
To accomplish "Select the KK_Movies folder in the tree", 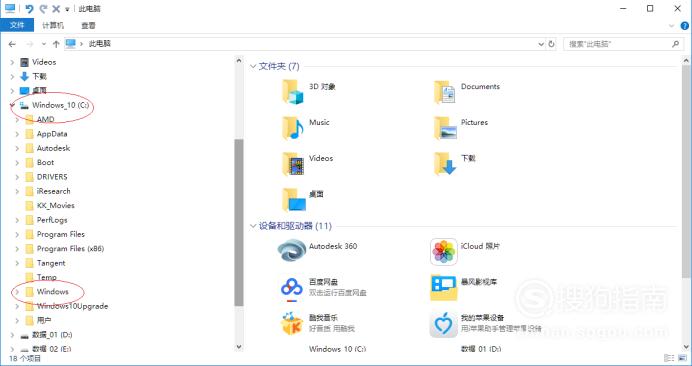I will point(55,205).
